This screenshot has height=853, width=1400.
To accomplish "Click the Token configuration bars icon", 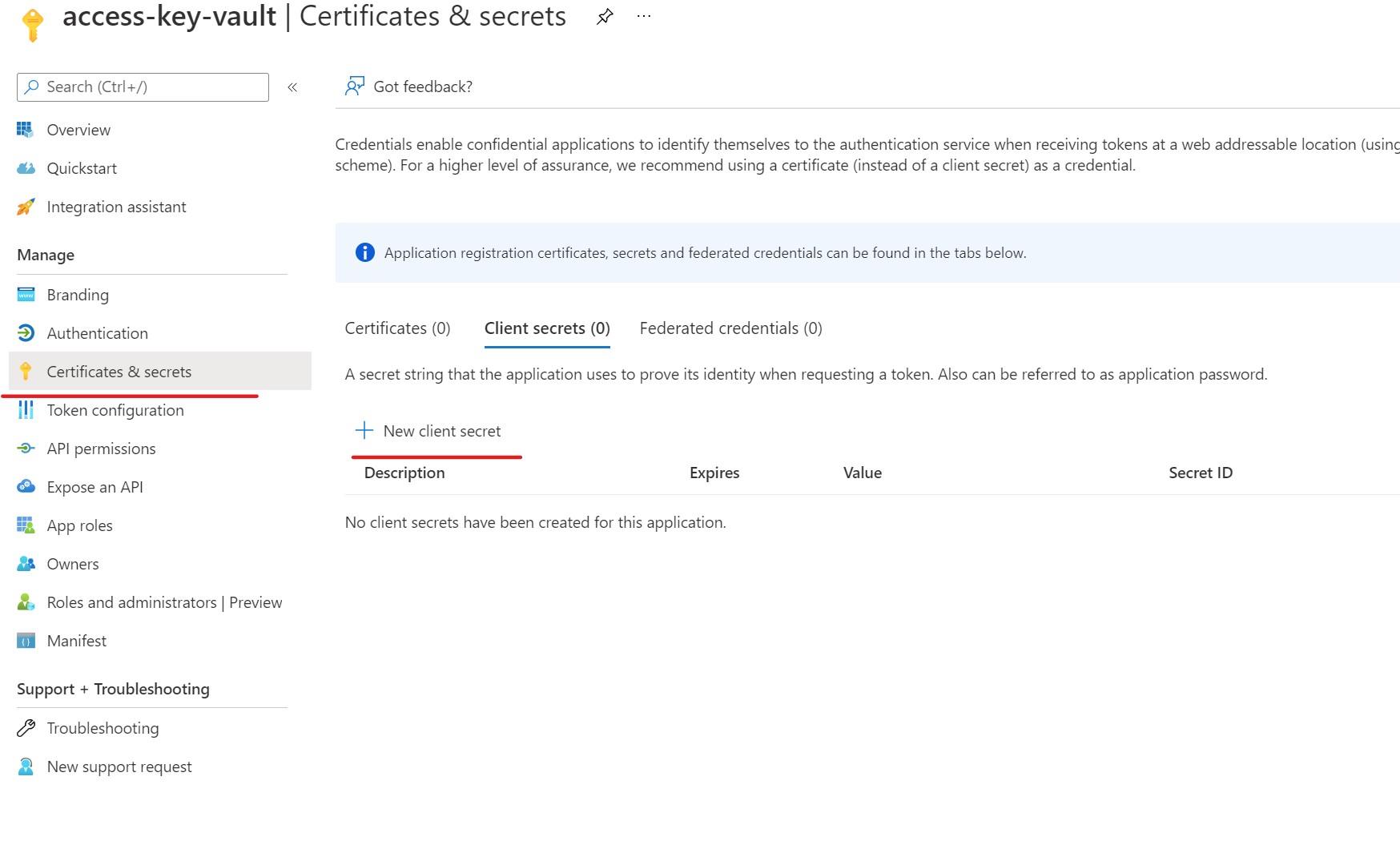I will (26, 410).
